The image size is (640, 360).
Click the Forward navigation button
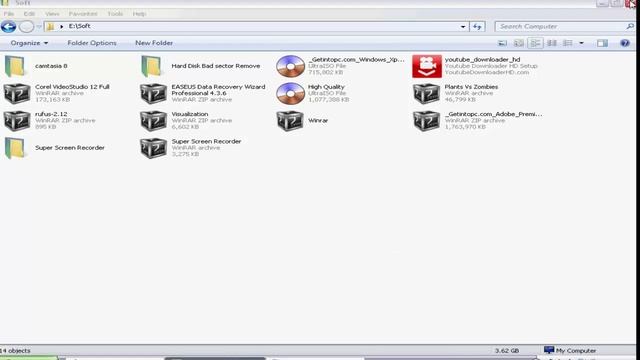point(27,27)
